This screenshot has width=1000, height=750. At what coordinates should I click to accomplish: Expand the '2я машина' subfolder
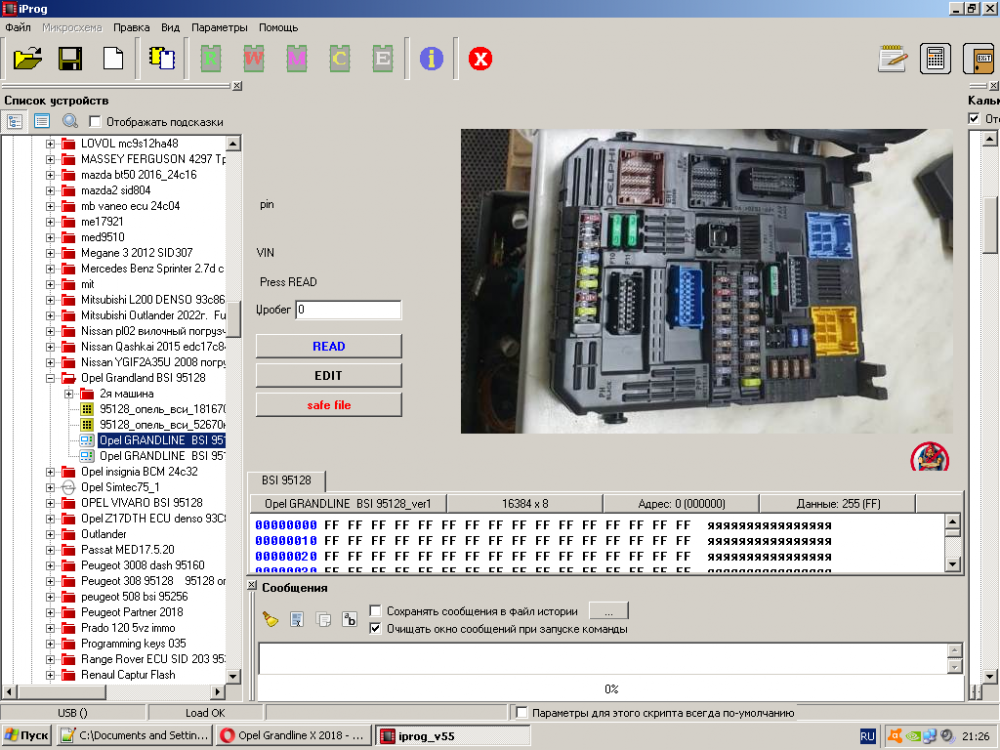[x=69, y=394]
